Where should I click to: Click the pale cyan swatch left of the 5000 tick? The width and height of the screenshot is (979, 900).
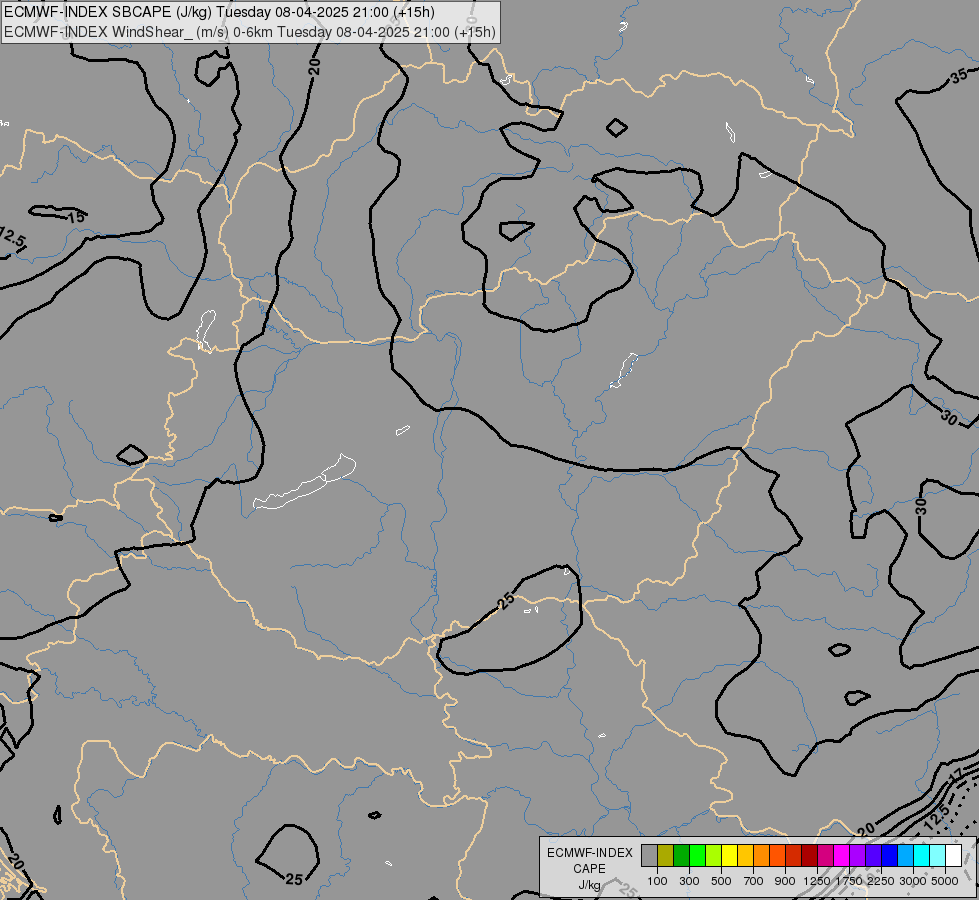[938, 855]
